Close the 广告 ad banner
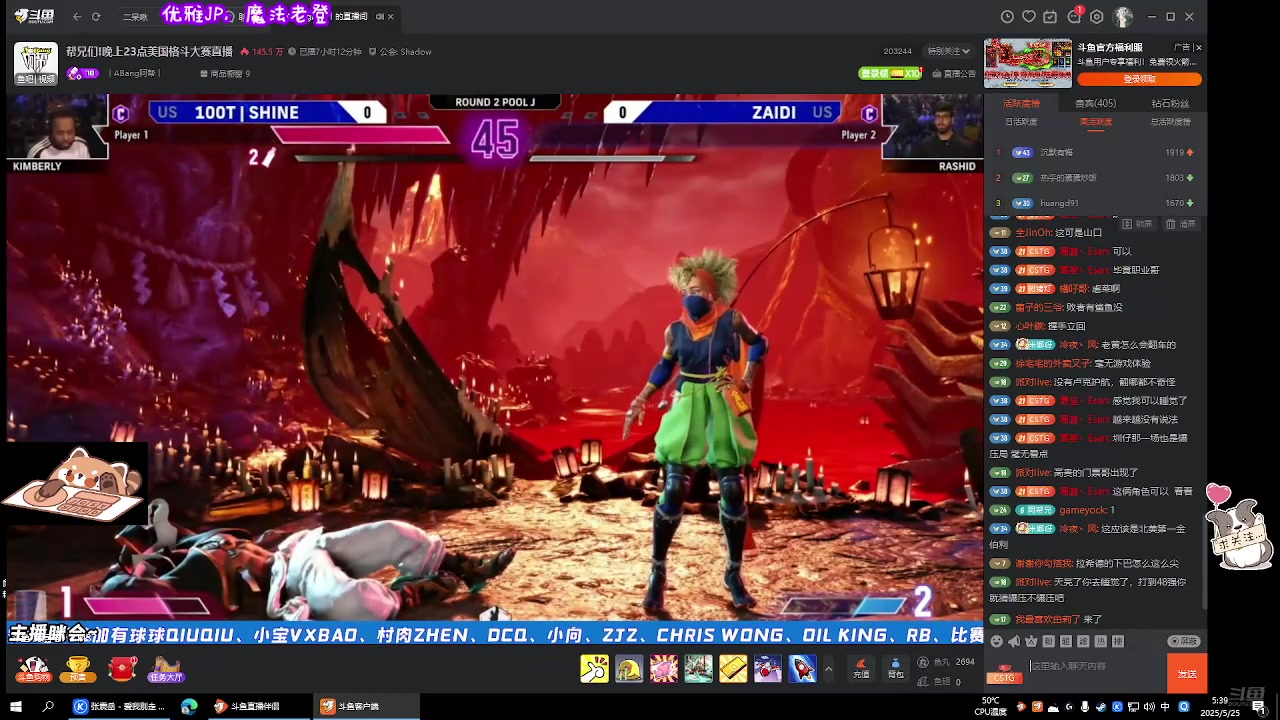This screenshot has height=720, width=1280. [1199, 47]
